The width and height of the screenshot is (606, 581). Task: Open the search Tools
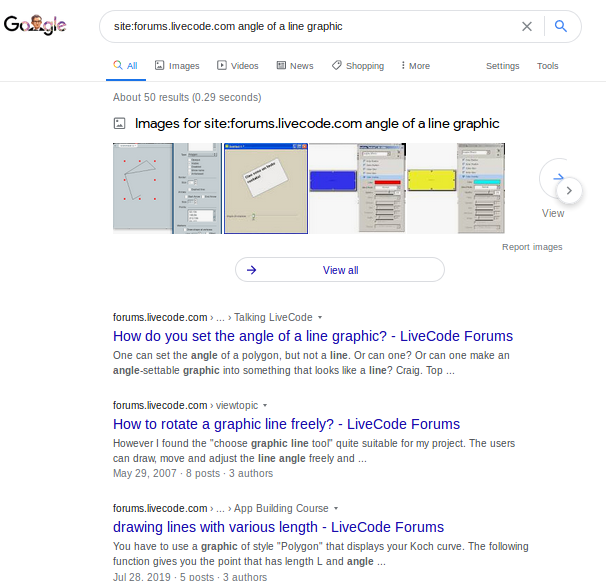click(x=547, y=66)
